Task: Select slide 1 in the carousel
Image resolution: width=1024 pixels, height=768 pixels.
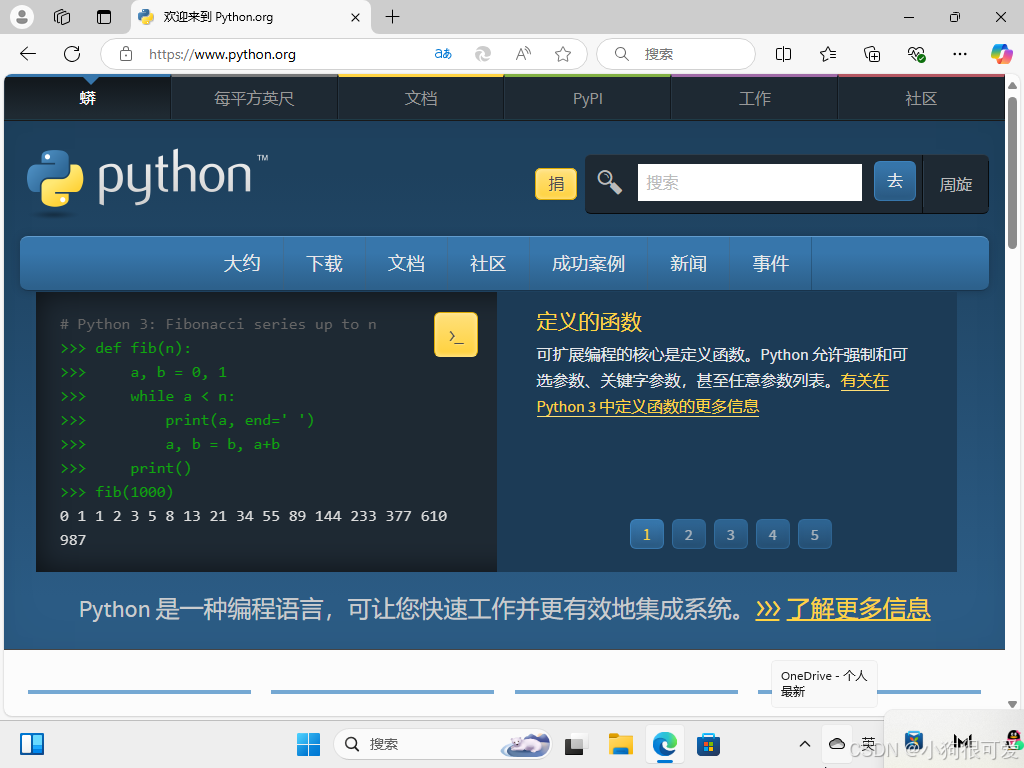Action: pyautogui.click(x=647, y=535)
